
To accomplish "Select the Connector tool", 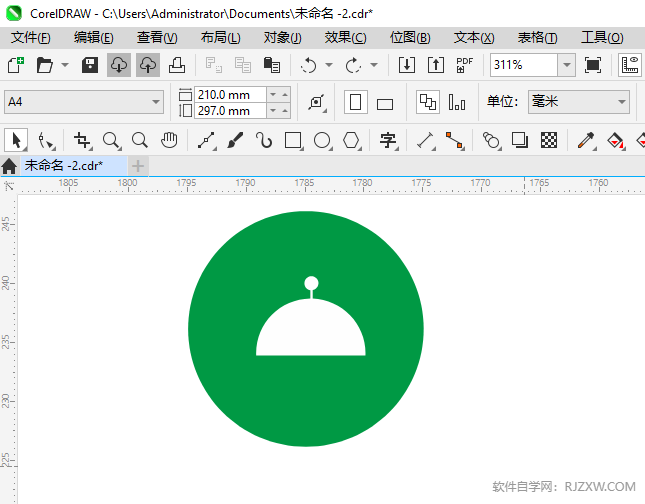I will click(x=455, y=140).
